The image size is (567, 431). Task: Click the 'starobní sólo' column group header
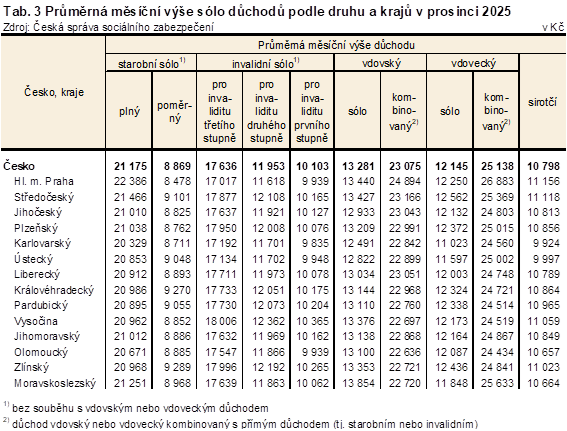click(152, 63)
